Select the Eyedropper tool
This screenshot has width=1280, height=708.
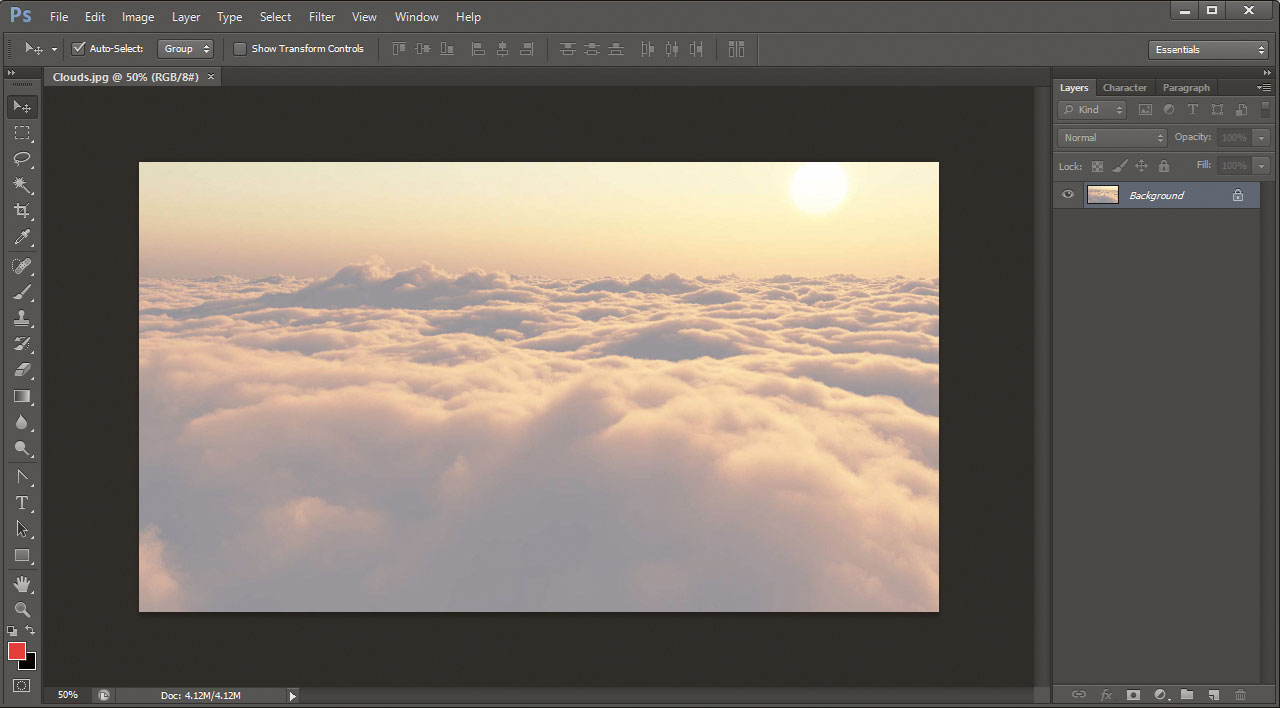(22, 238)
